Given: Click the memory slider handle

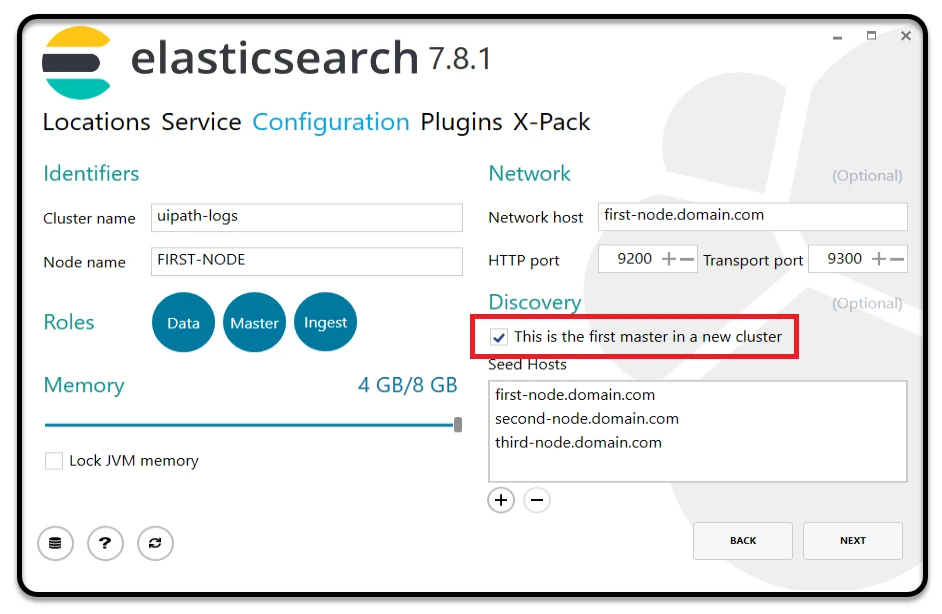Looking at the screenshot, I should click(x=458, y=425).
